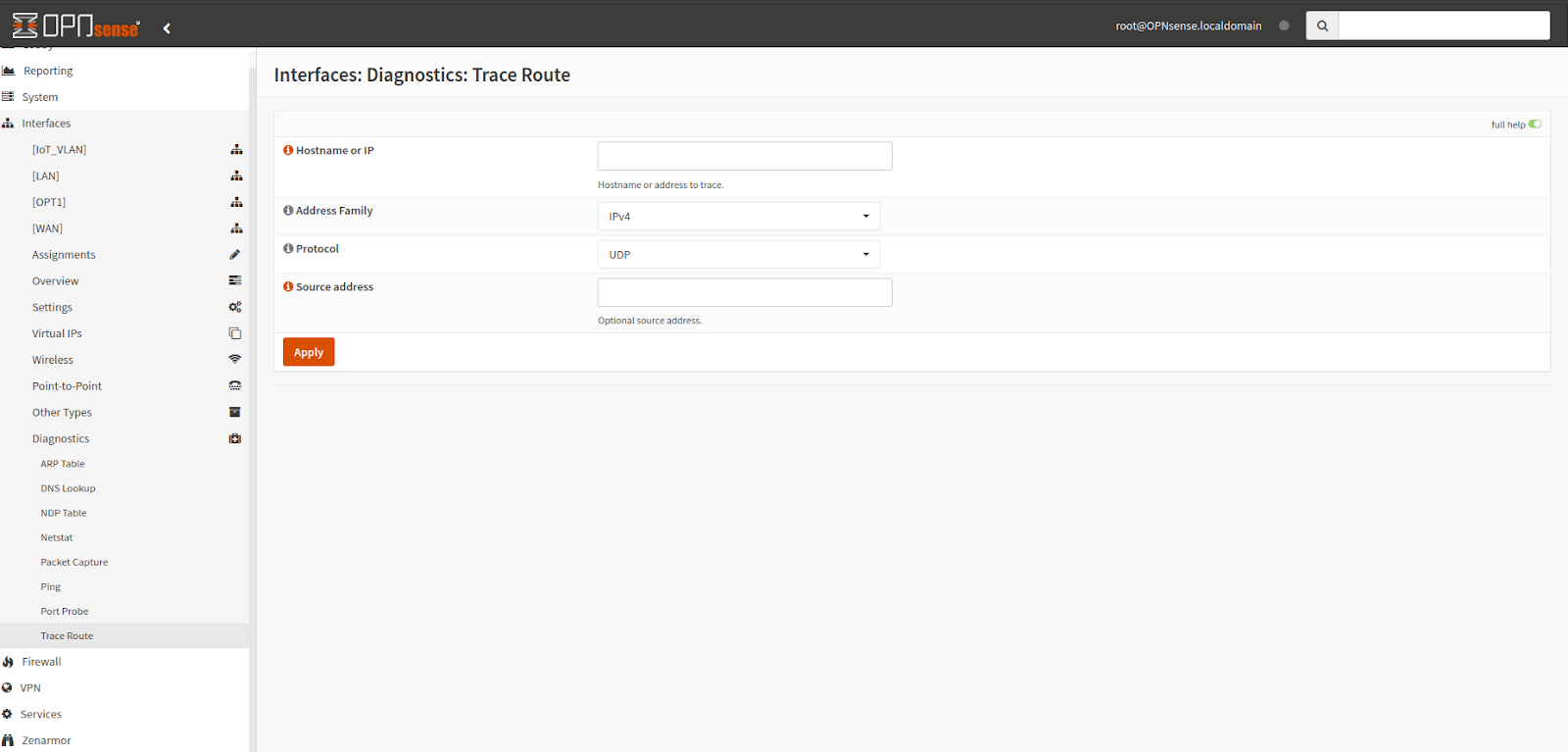The width and height of the screenshot is (1568, 752).
Task: Click the Settings gears icon
Action: pyautogui.click(x=235, y=307)
